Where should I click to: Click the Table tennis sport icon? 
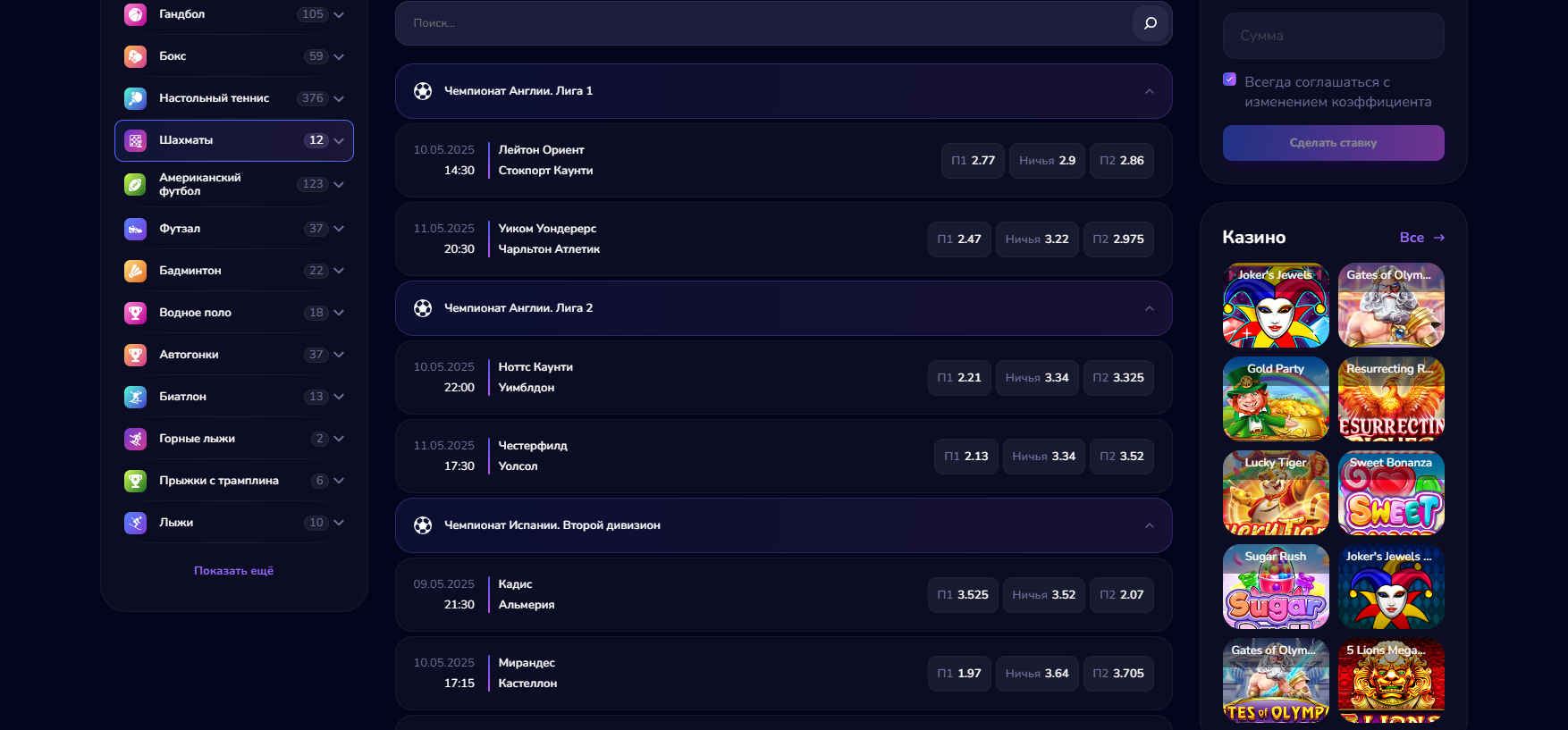pyautogui.click(x=135, y=98)
